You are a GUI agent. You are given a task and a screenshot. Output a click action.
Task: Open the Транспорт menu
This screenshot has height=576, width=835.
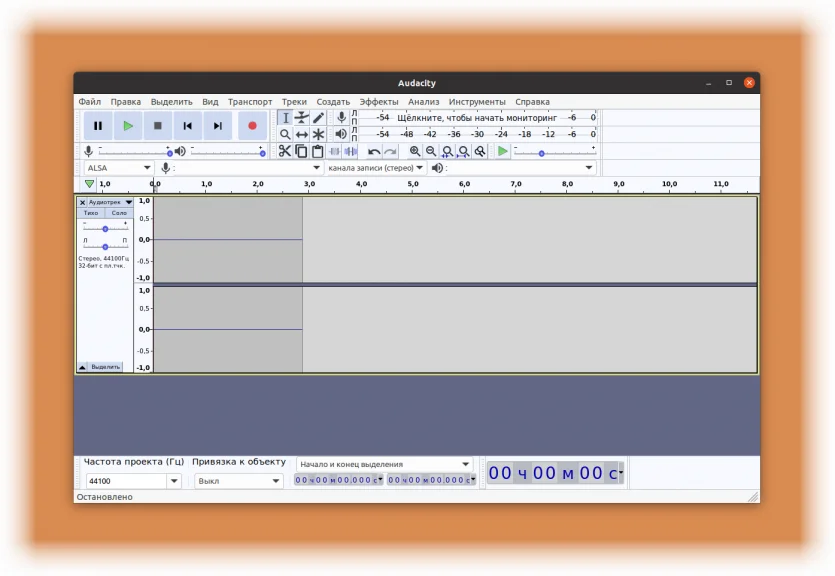pyautogui.click(x=250, y=102)
